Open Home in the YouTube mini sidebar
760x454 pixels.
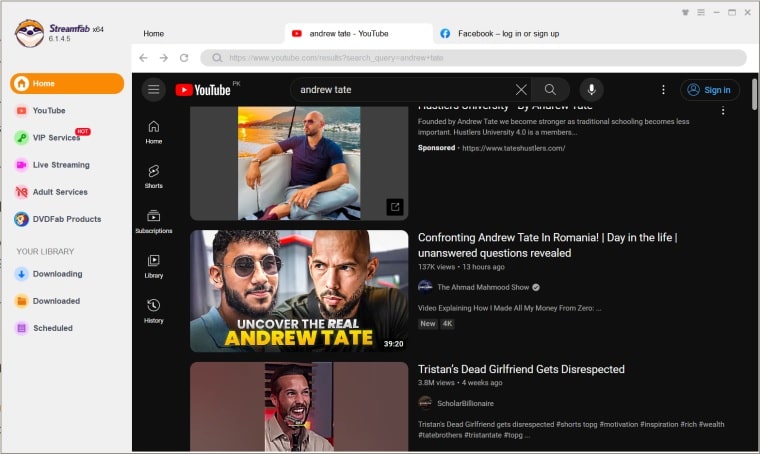pos(154,132)
